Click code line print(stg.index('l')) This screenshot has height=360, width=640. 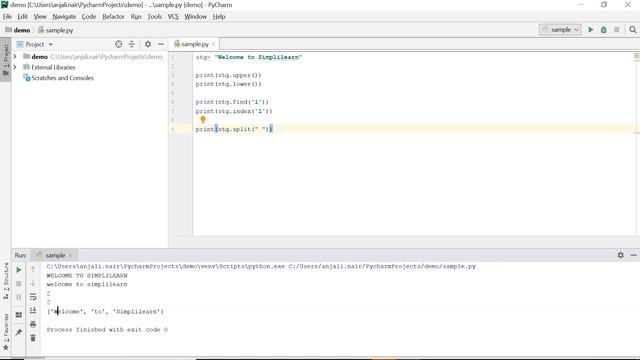coord(233,111)
